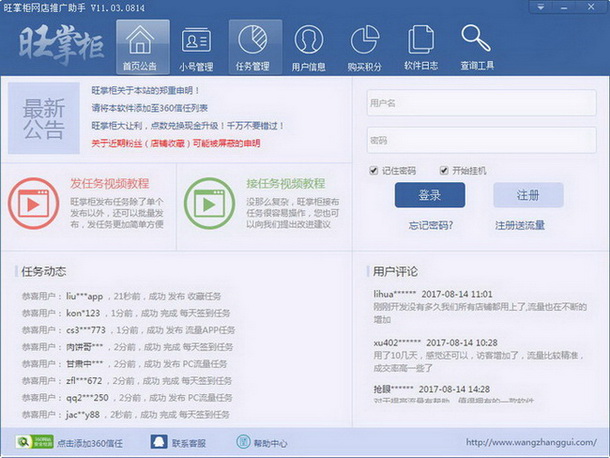Open 任务管理 task management
610x458 pixels.
tap(255, 47)
